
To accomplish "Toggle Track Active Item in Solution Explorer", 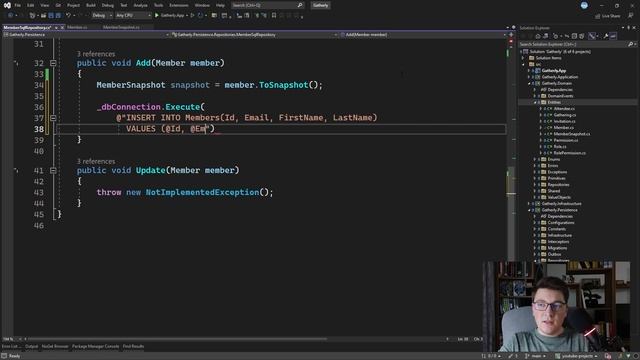I will pyautogui.click(x=592, y=36).
